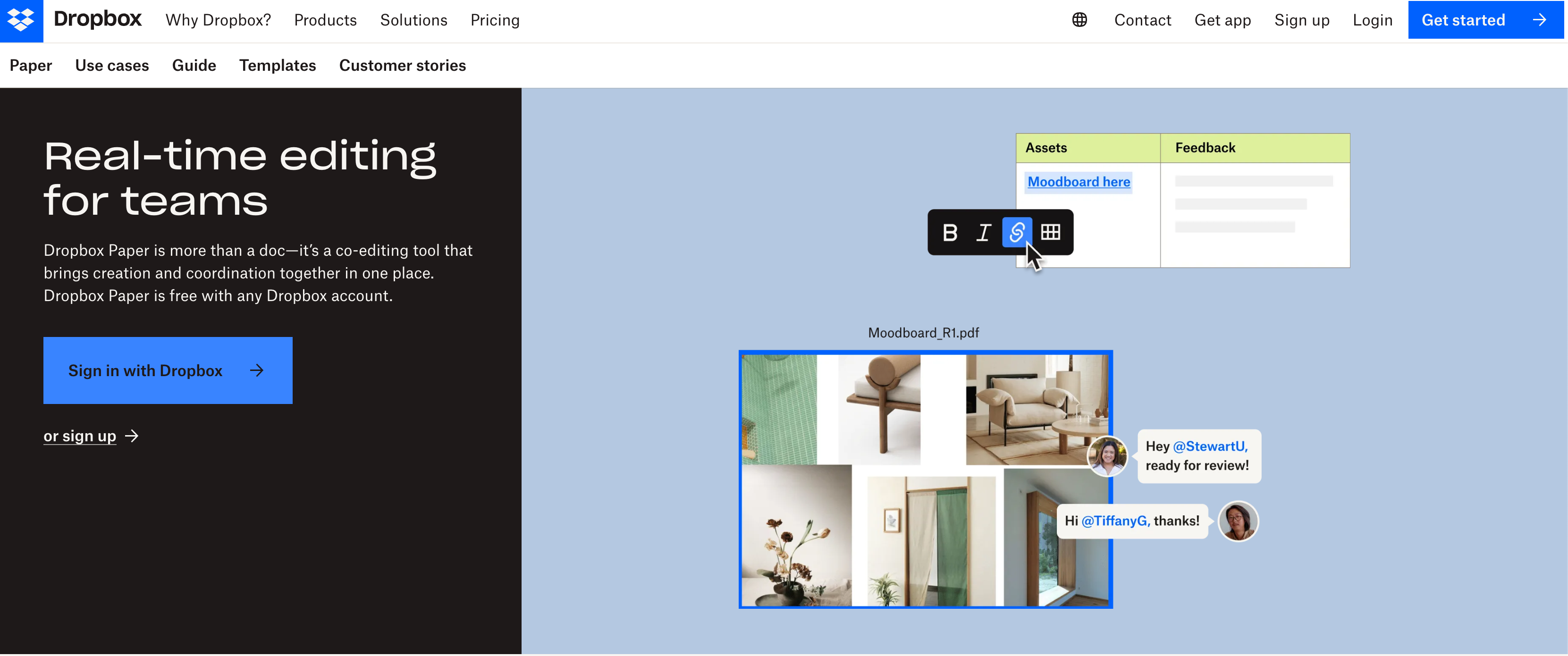1568x656 pixels.
Task: Click Tiffany's avatar beside review comment
Action: pyautogui.click(x=1107, y=456)
